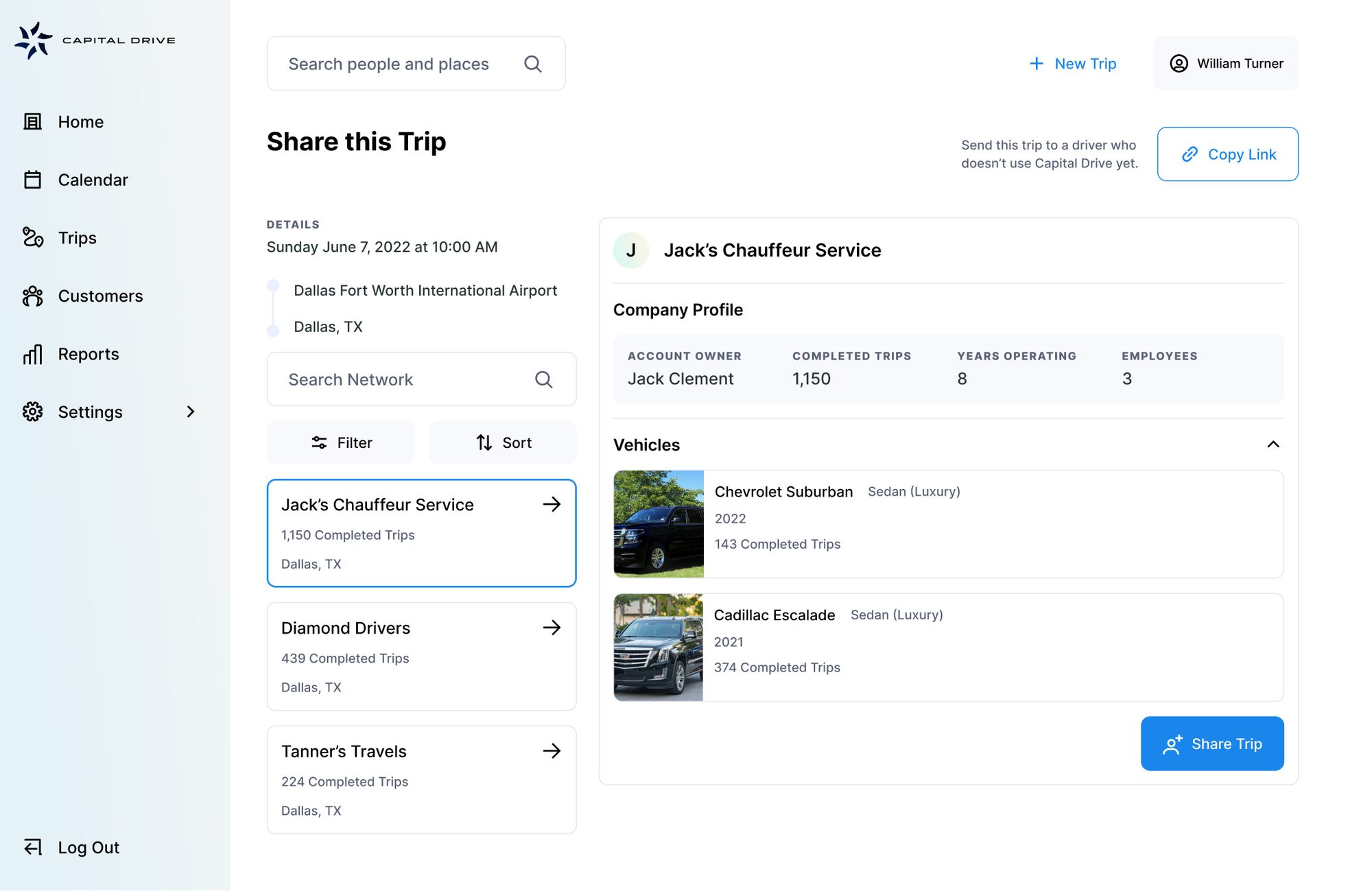
Task: Click the Search Network magnifier icon
Action: coord(543,379)
